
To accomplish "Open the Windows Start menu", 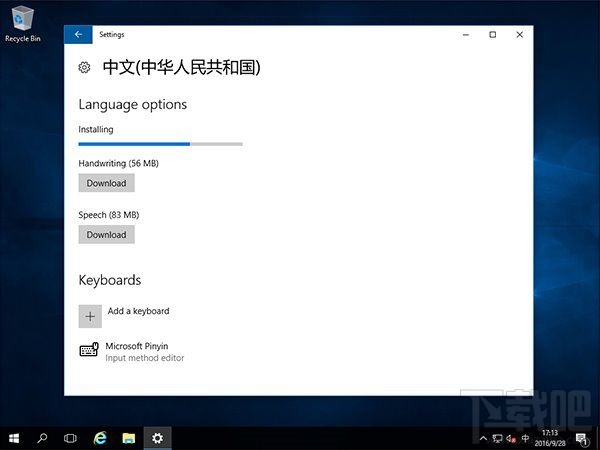I will [x=14, y=438].
